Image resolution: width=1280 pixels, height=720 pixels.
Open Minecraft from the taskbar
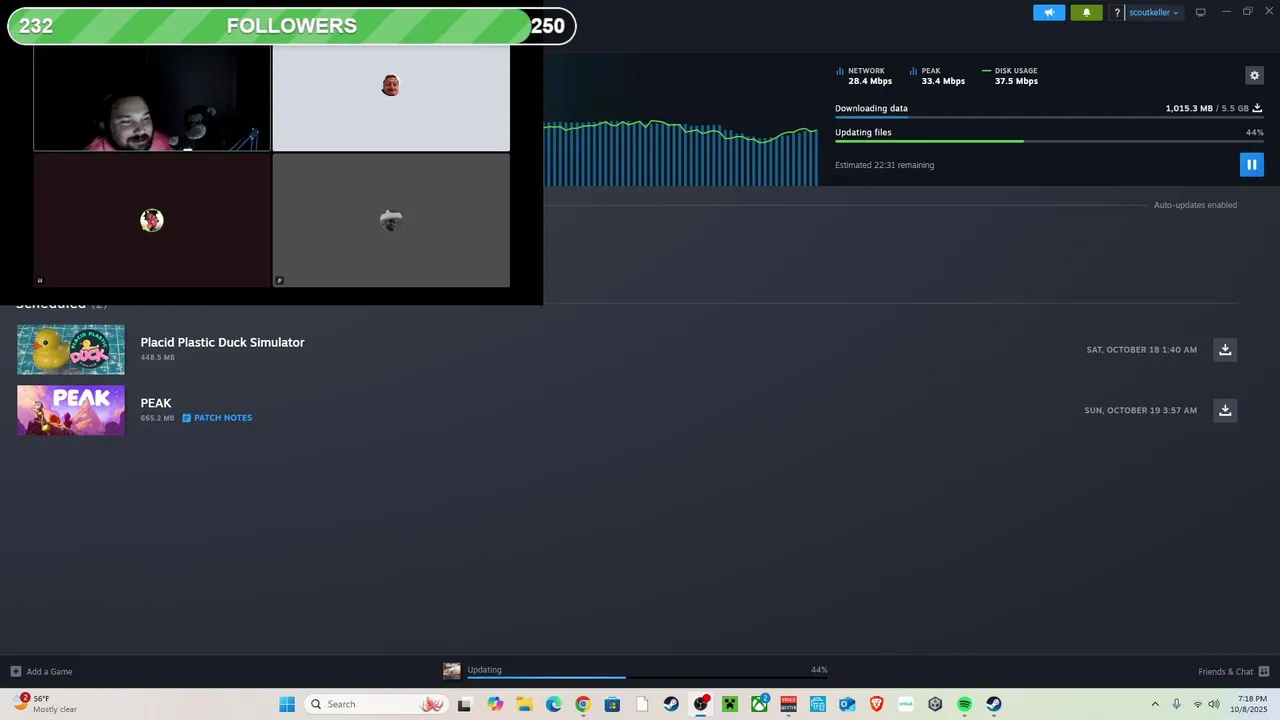point(730,704)
